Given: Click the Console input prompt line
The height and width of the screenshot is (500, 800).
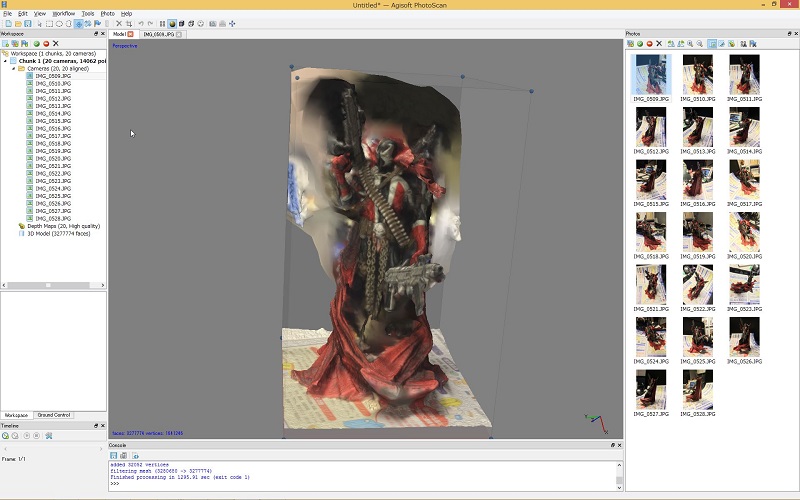Looking at the screenshot, I should point(362,484).
